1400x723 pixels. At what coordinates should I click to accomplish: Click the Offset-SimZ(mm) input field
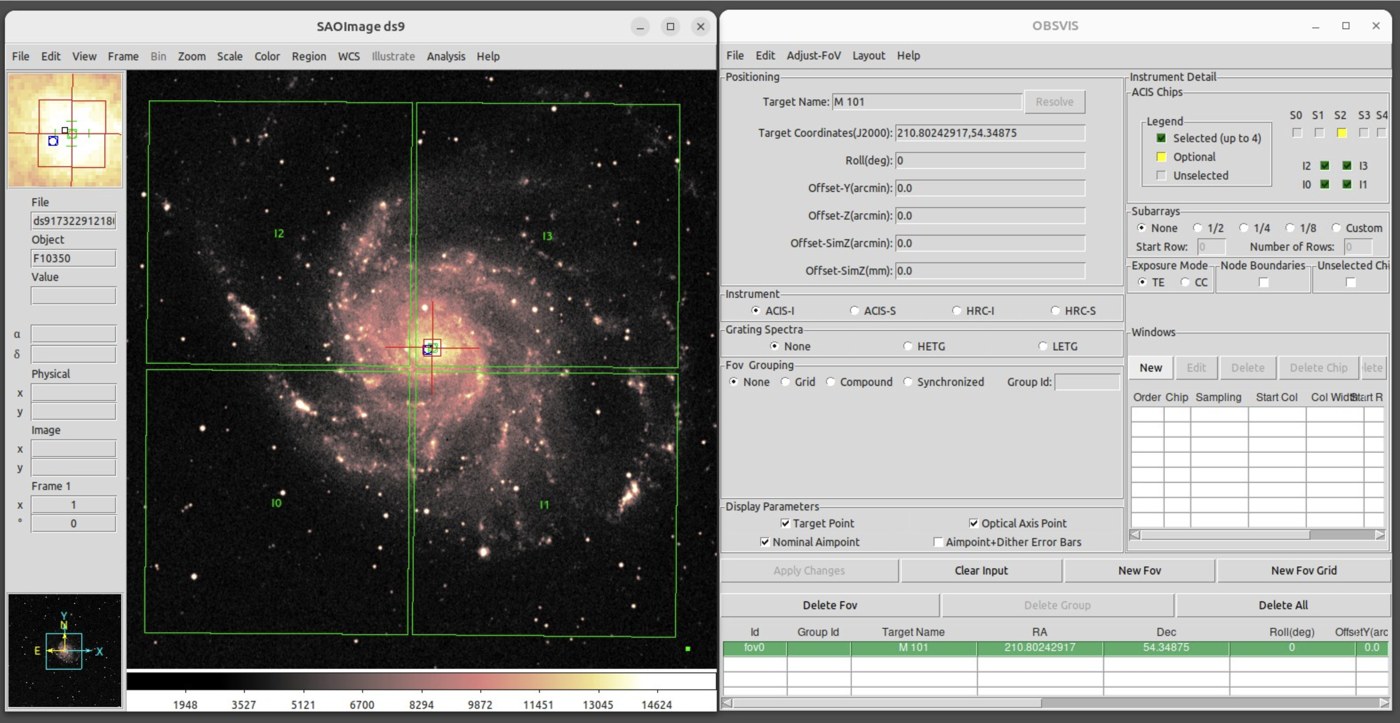pos(990,270)
